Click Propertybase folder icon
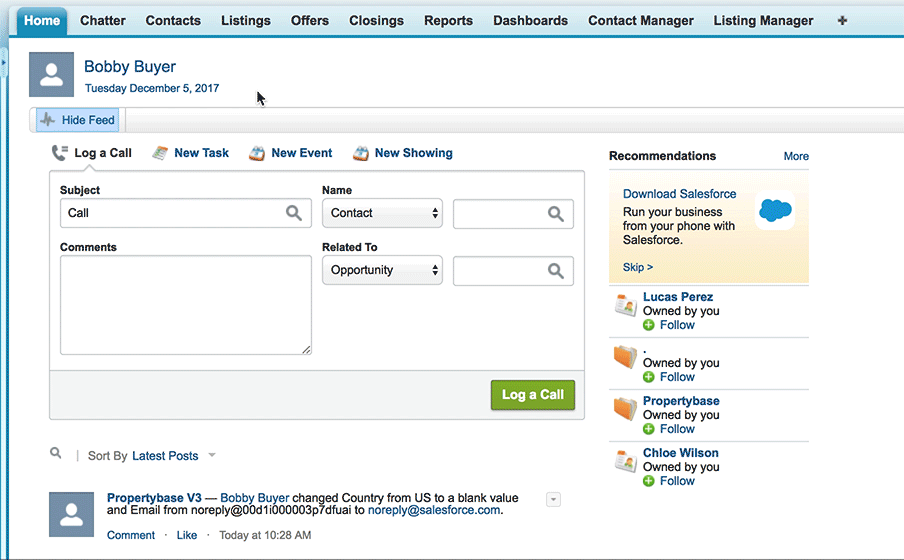 pos(626,409)
